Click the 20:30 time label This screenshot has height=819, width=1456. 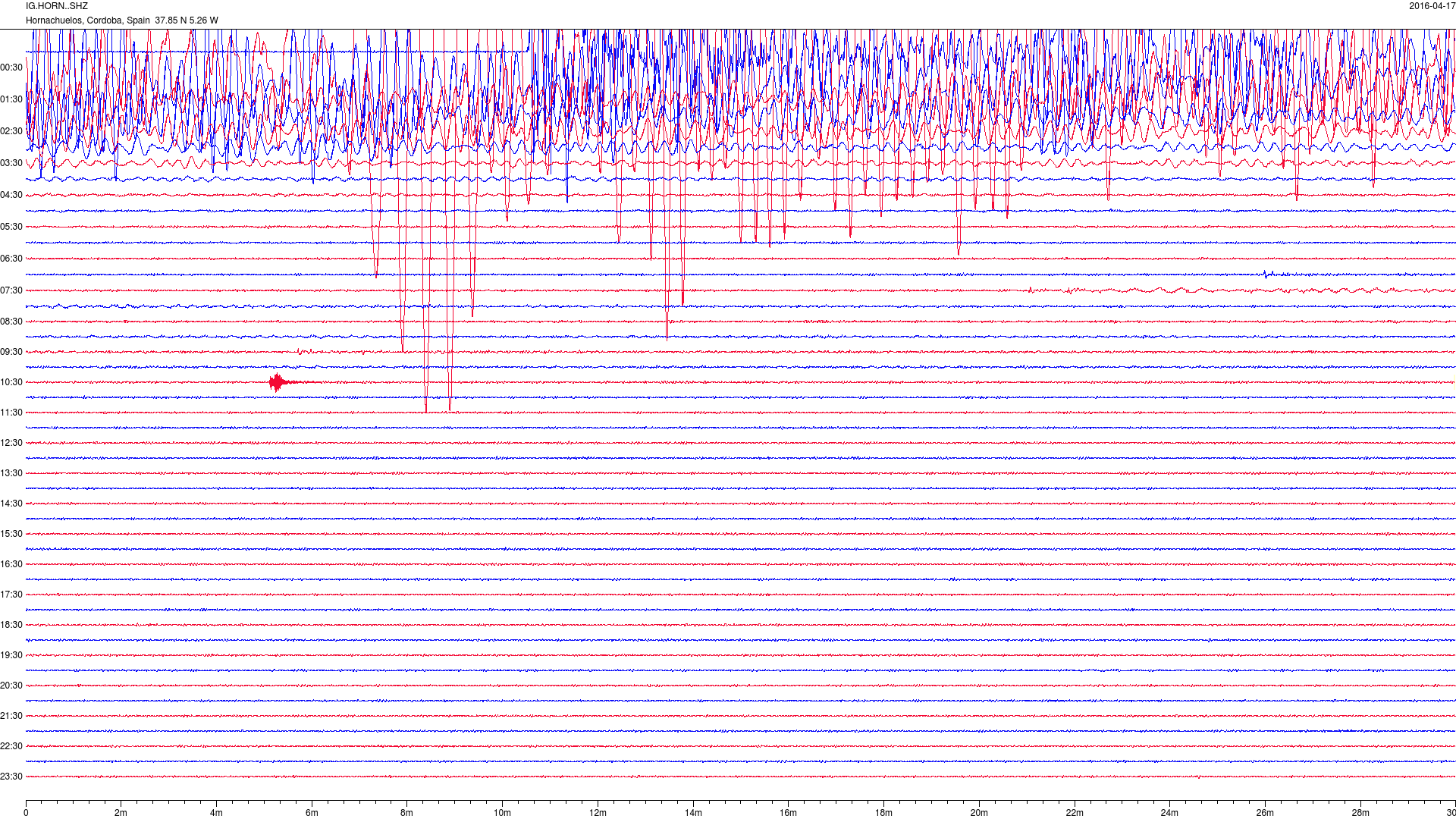[x=11, y=686]
